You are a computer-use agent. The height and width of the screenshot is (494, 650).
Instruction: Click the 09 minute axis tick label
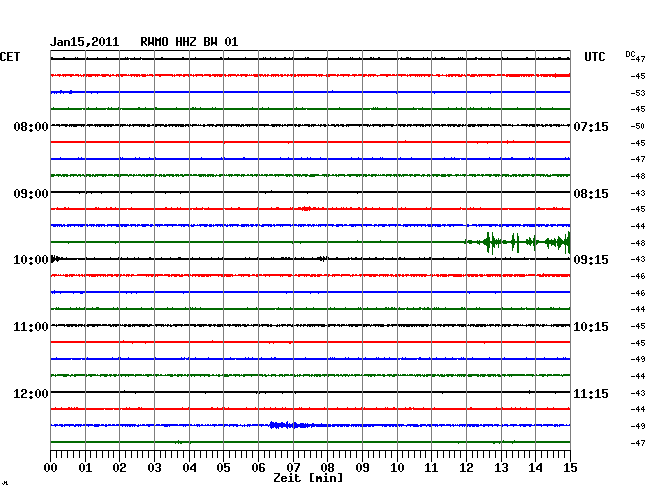click(x=362, y=468)
